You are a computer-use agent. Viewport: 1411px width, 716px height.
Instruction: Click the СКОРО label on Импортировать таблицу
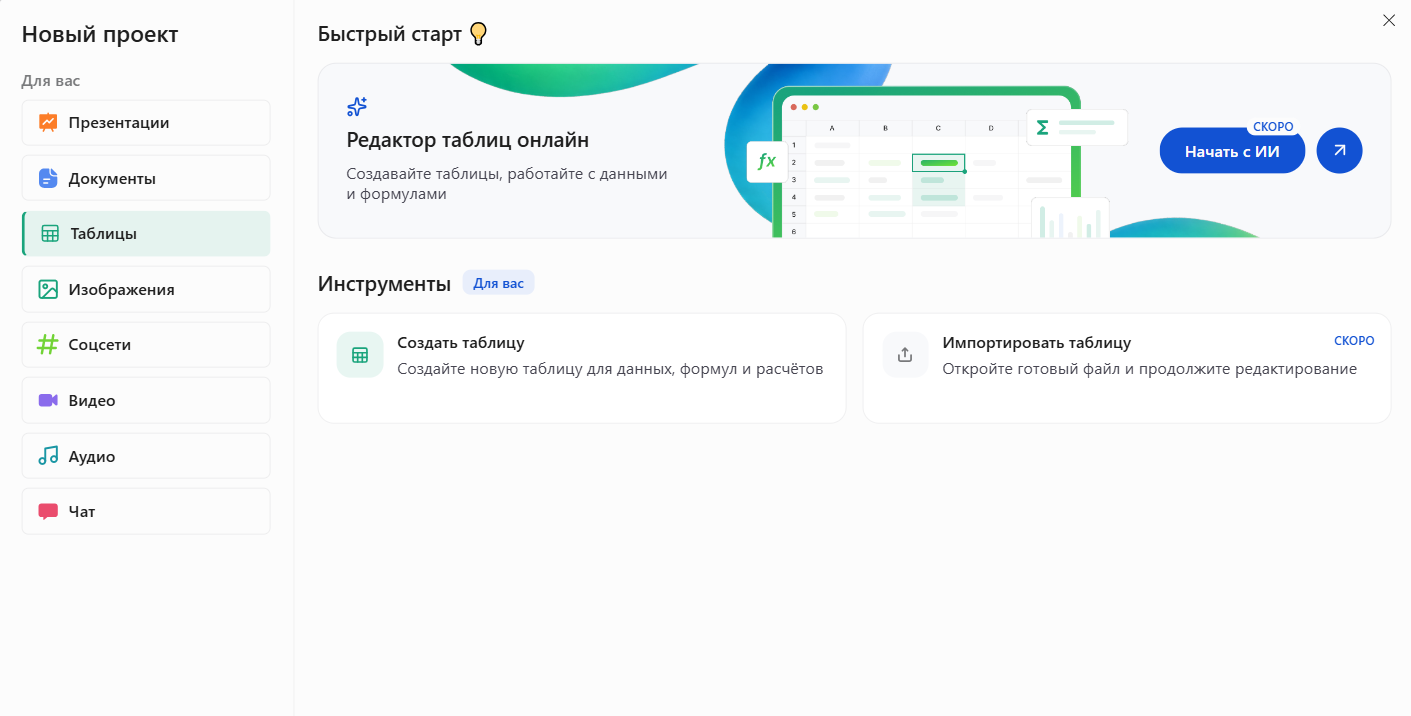[1354, 341]
